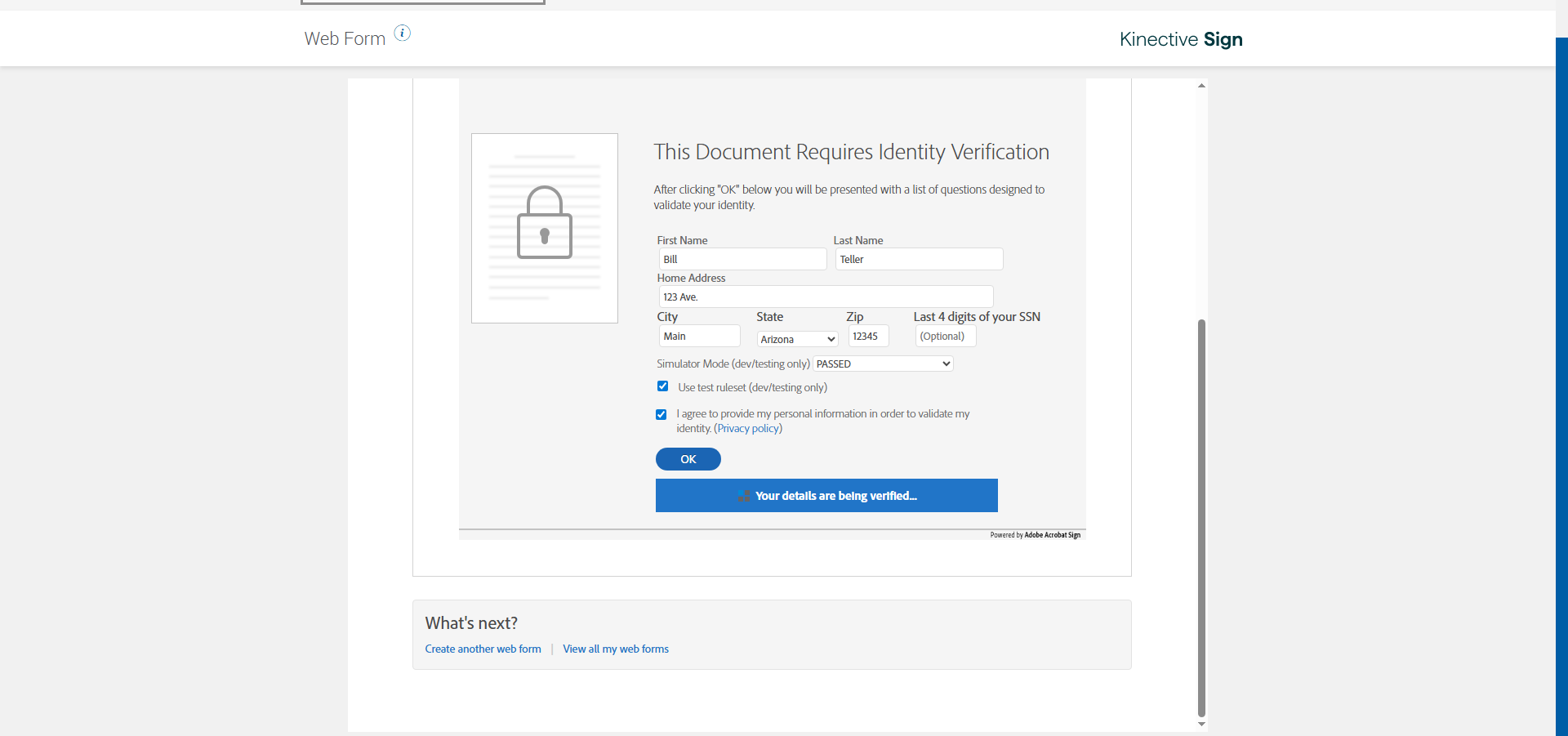Screen dimensions: 1568x736
Task: Open the Simulator Mode dropdown
Action: [883, 364]
